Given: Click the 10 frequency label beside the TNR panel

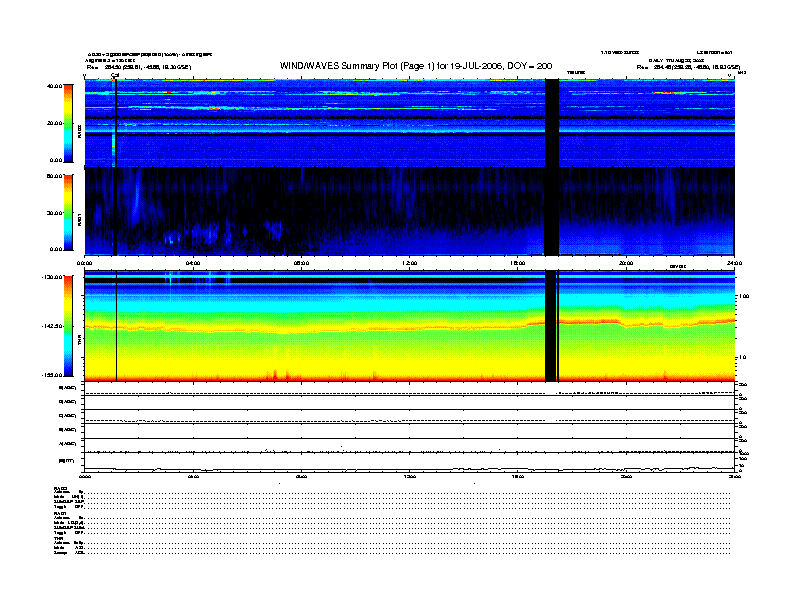Looking at the screenshot, I should [x=742, y=358].
